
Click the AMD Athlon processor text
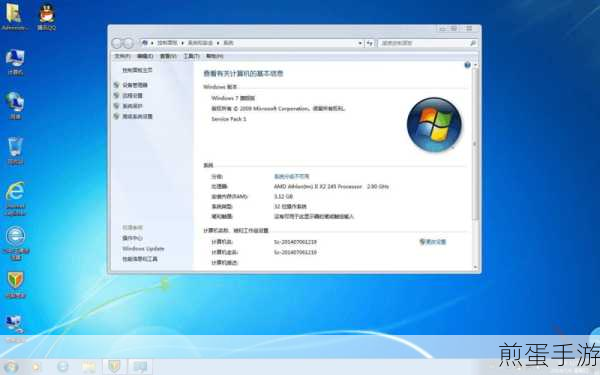[331, 186]
